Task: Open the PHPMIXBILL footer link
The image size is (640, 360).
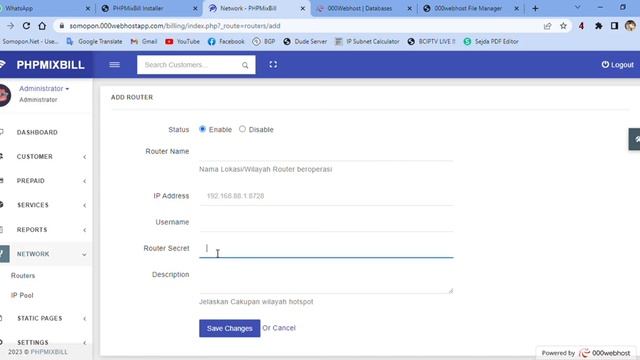Action: pos(49,352)
